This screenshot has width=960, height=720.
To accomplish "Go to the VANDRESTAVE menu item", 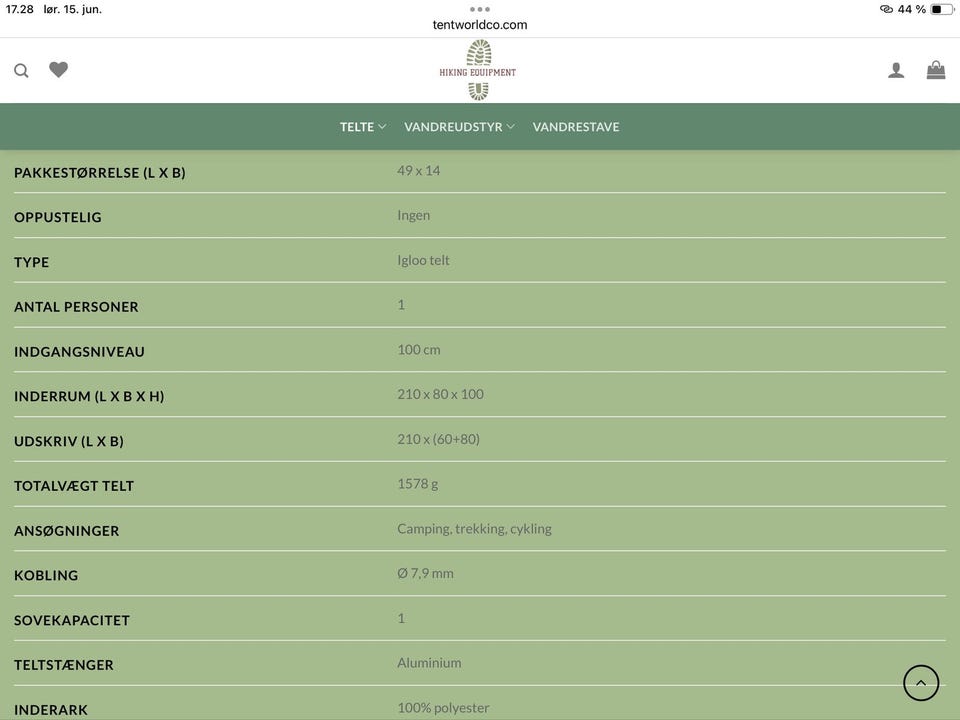I will 576,127.
